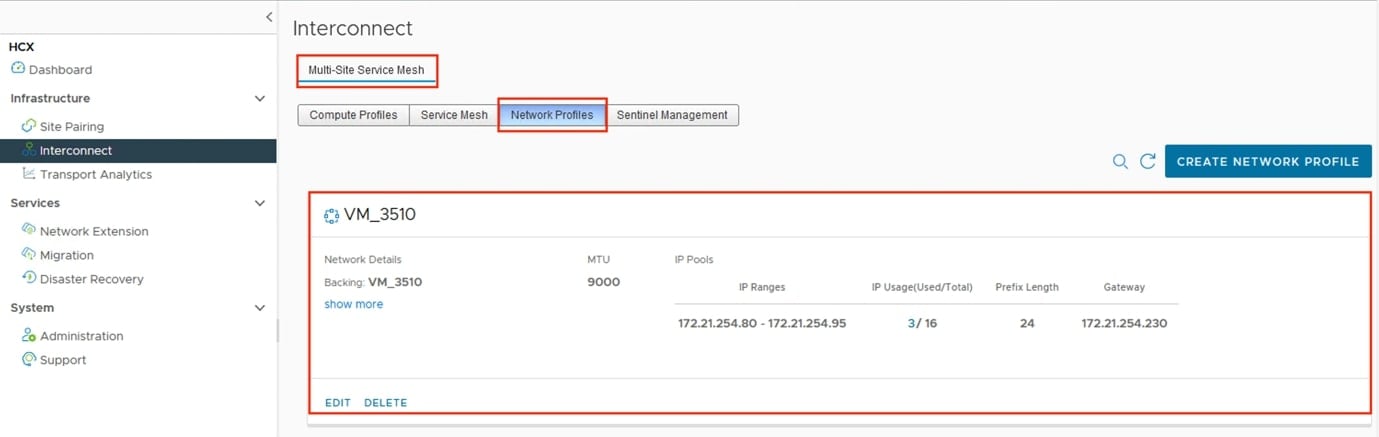This screenshot has width=1379, height=437.
Task: Click the refresh icon beside search
Action: pos(1147,161)
